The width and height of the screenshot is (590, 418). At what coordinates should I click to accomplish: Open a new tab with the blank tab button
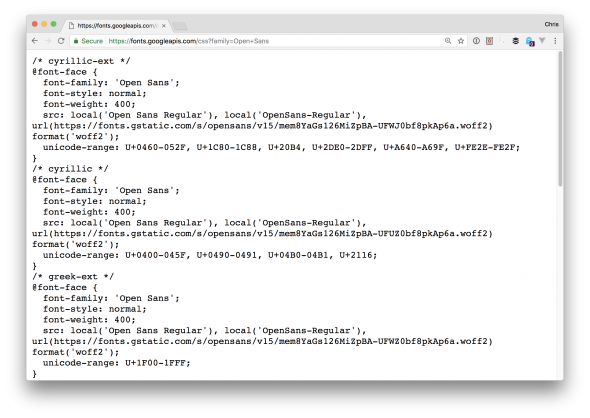coord(179,26)
